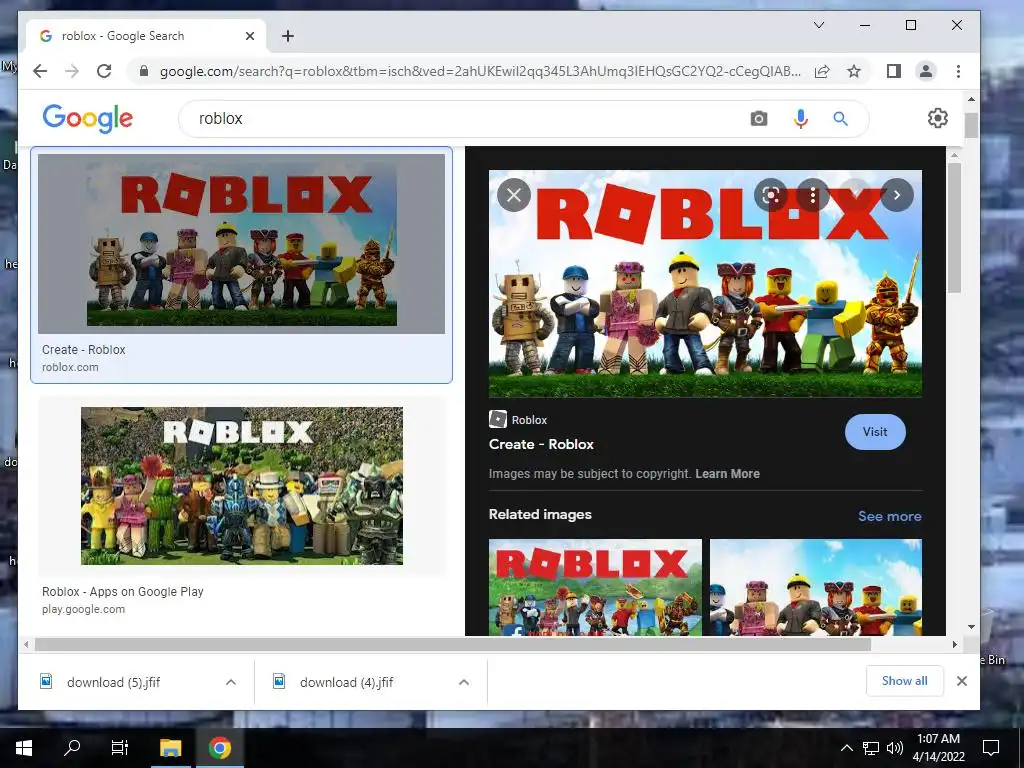Screen dimensions: 1024x768
Task: Click the taskbar clock showing 1:07 AM
Action: tap(938, 748)
